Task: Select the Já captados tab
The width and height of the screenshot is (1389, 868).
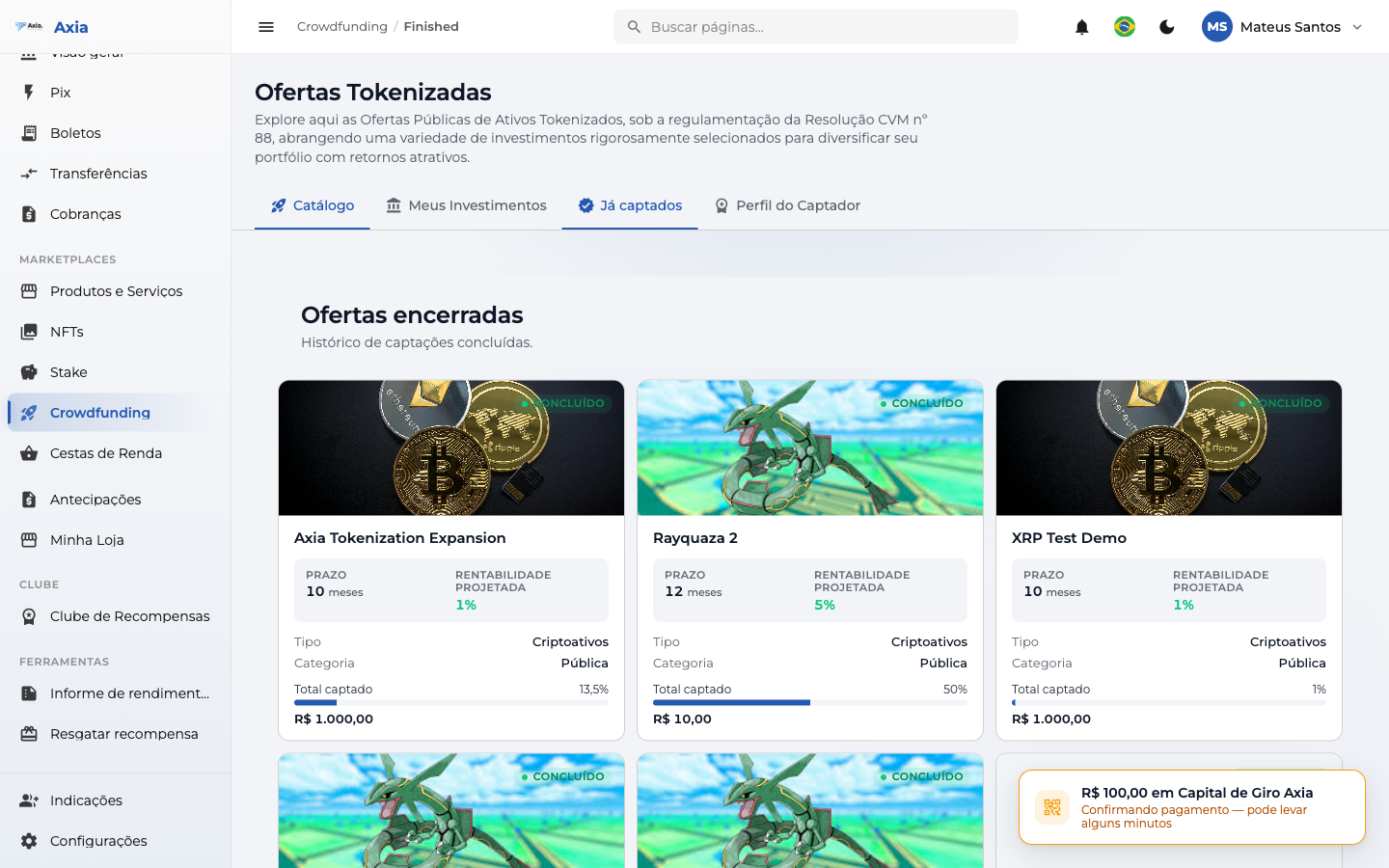Action: tap(630, 205)
